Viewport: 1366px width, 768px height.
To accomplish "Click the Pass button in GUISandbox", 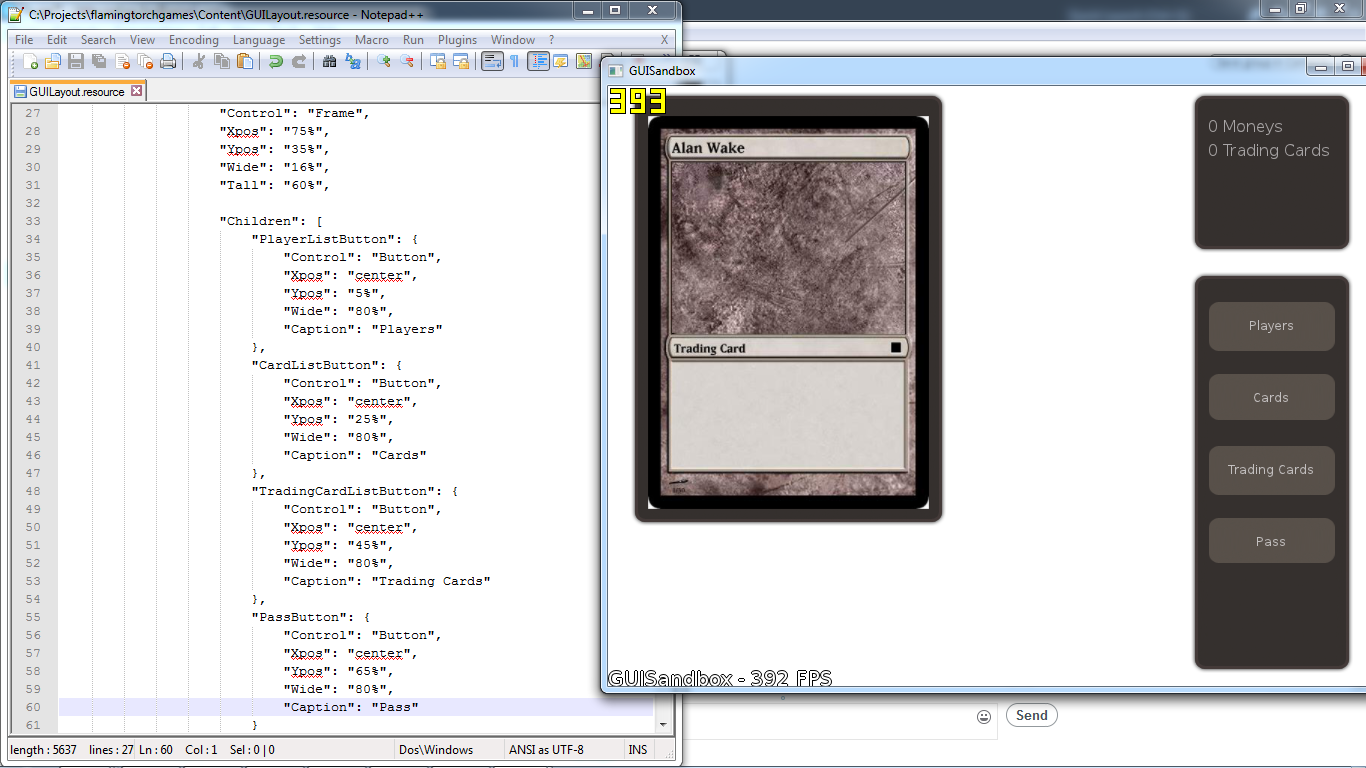I will tap(1271, 542).
